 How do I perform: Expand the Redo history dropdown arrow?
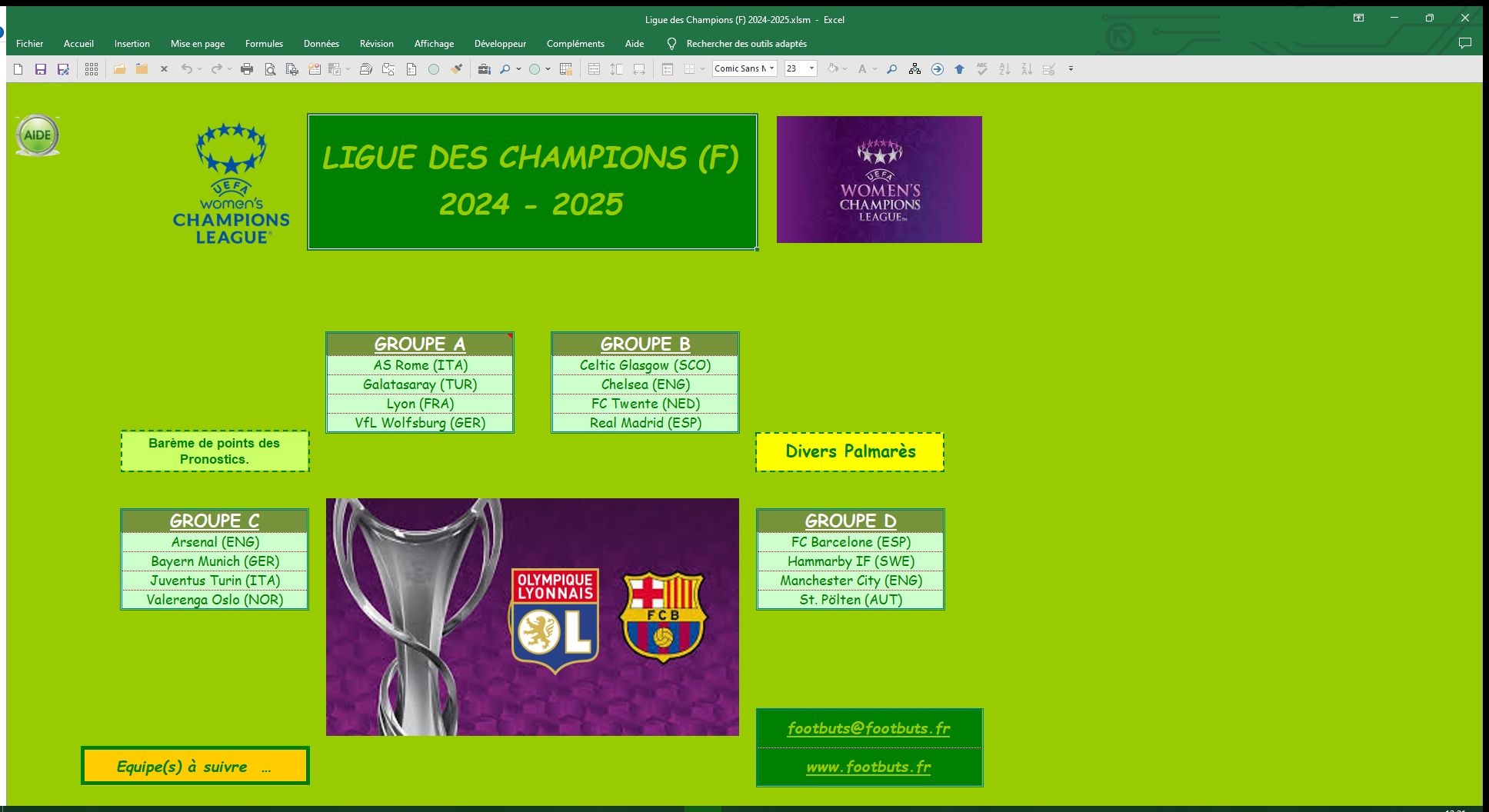(229, 69)
